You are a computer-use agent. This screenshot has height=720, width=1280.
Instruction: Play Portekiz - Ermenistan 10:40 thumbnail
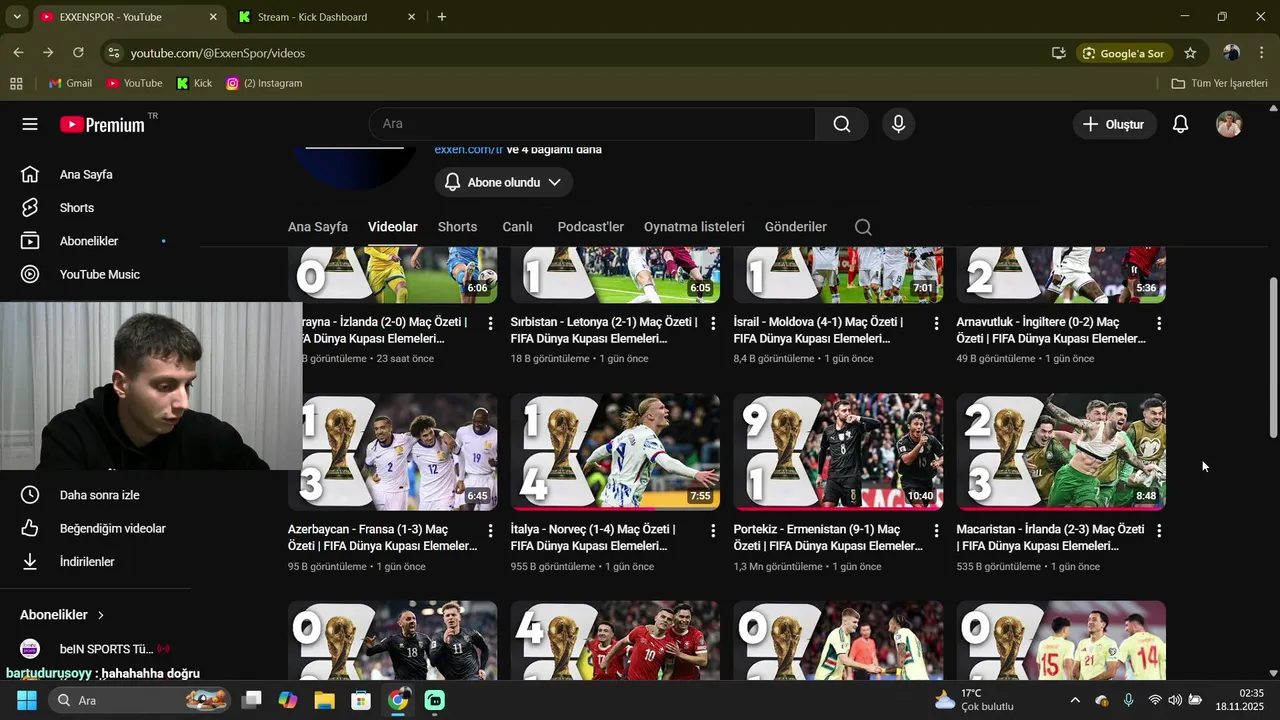point(838,452)
